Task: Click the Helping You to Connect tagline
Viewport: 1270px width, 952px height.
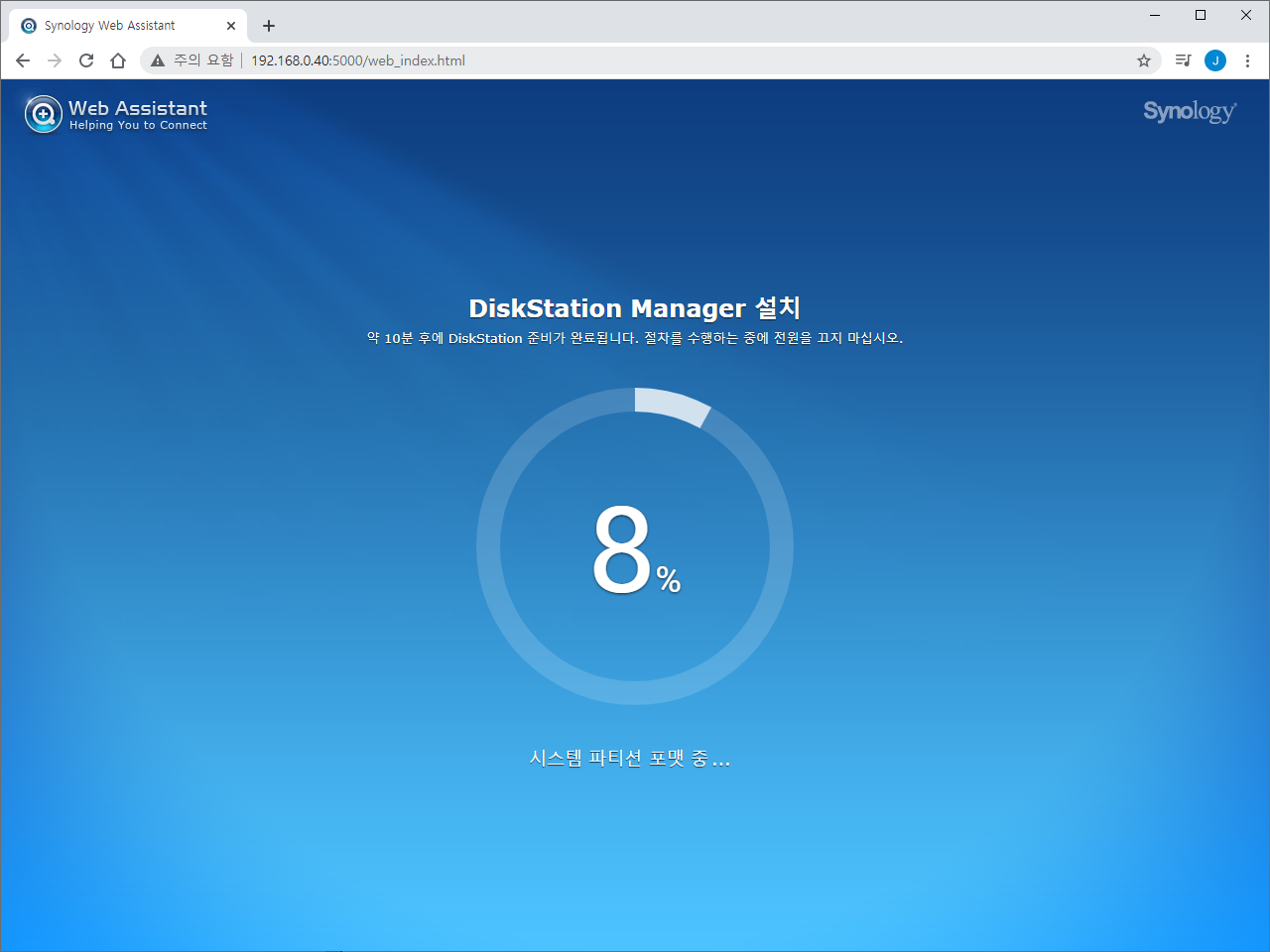Action: pos(138,125)
